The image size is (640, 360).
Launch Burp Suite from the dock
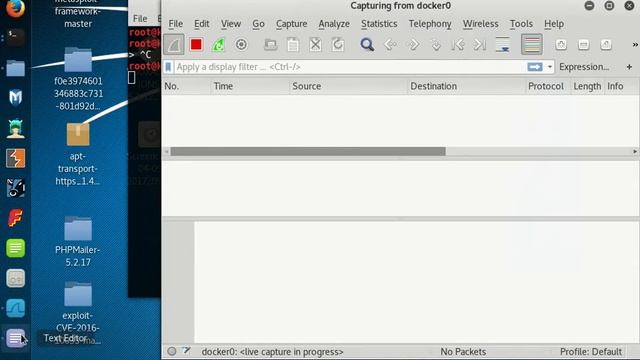click(16, 158)
